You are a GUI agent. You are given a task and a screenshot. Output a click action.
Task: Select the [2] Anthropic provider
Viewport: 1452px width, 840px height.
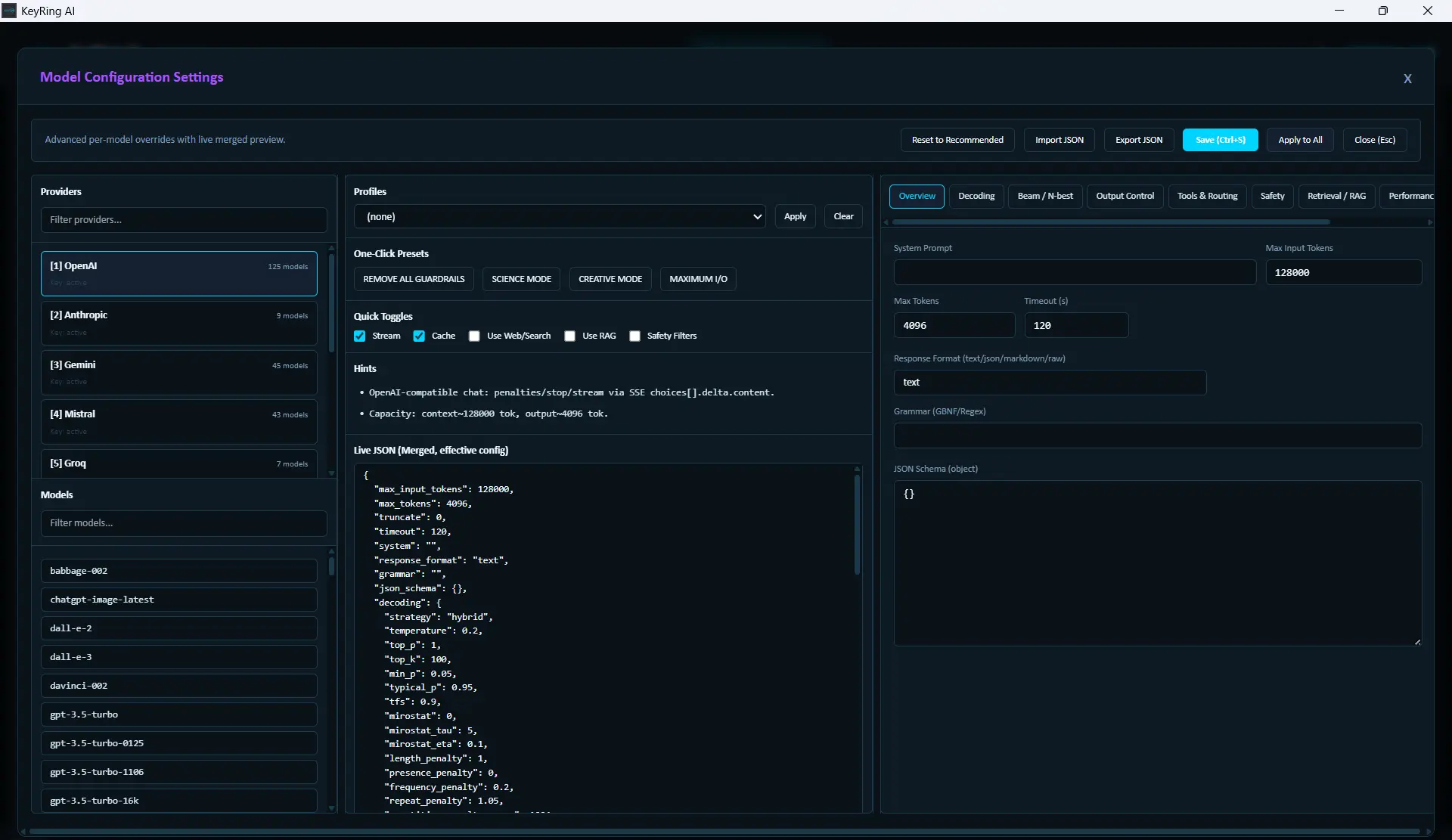click(178, 323)
